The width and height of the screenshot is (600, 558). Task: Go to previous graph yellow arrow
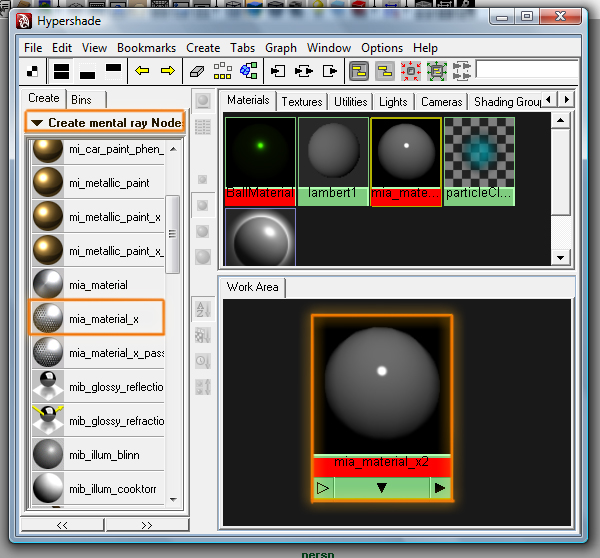(x=142, y=71)
